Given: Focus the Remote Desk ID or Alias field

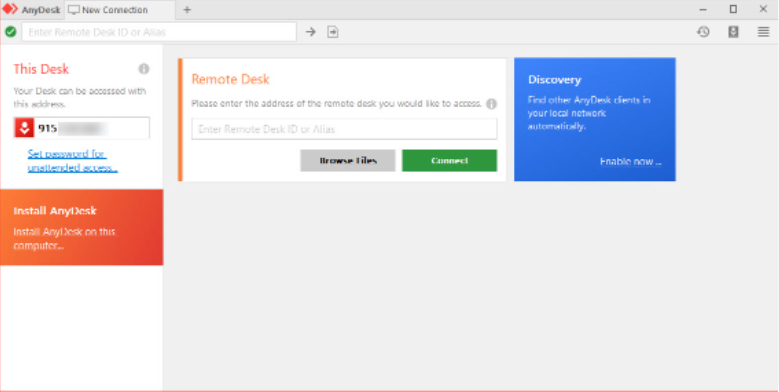Looking at the screenshot, I should (x=344, y=129).
